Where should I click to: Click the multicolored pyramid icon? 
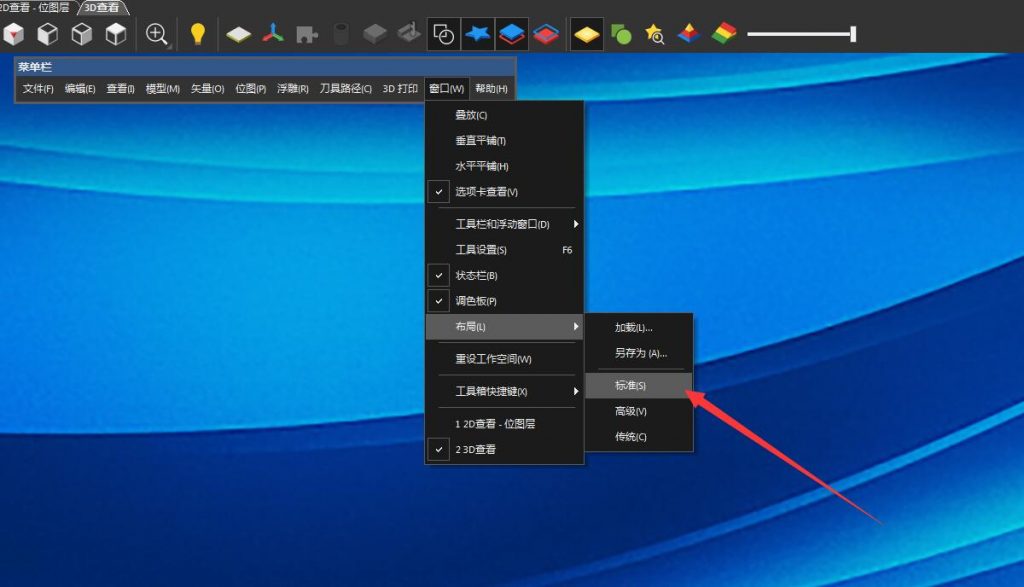click(688, 34)
